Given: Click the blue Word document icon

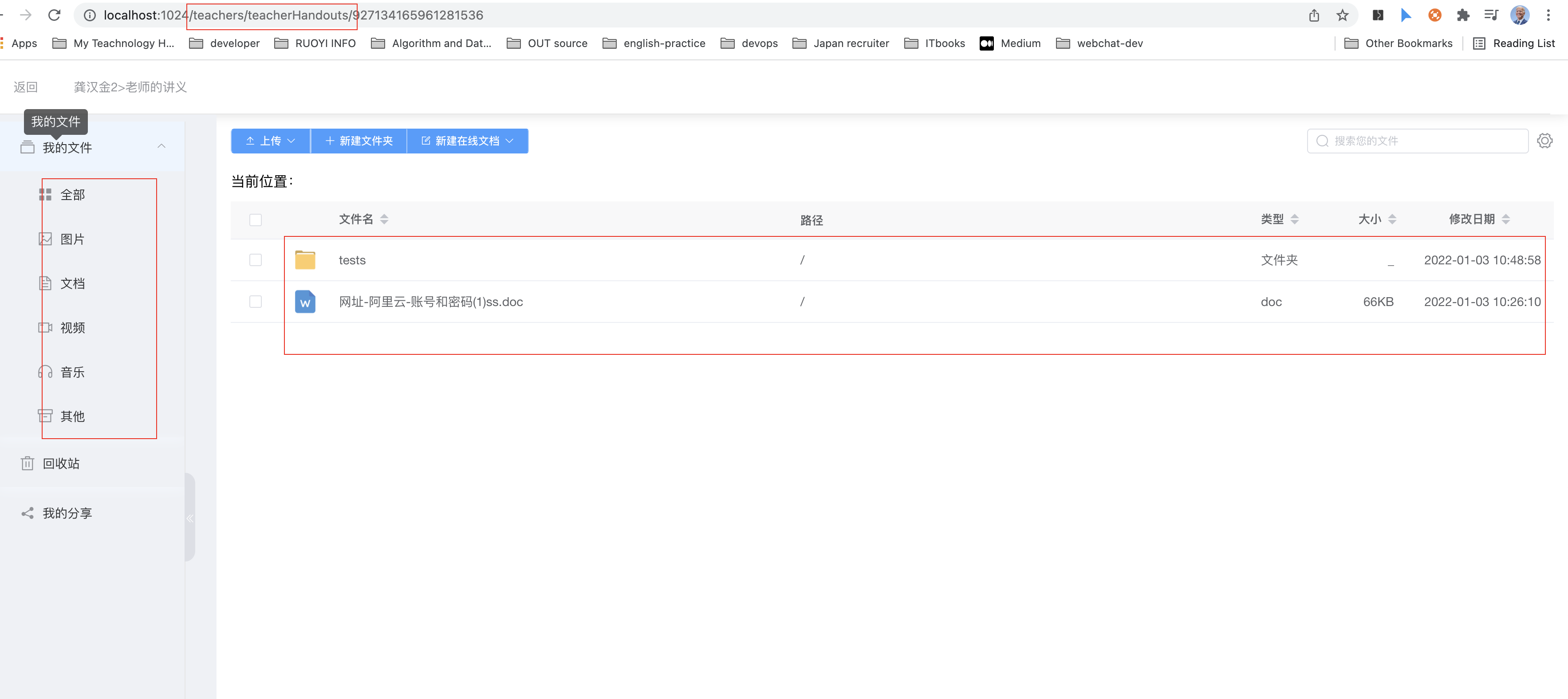Looking at the screenshot, I should [305, 302].
